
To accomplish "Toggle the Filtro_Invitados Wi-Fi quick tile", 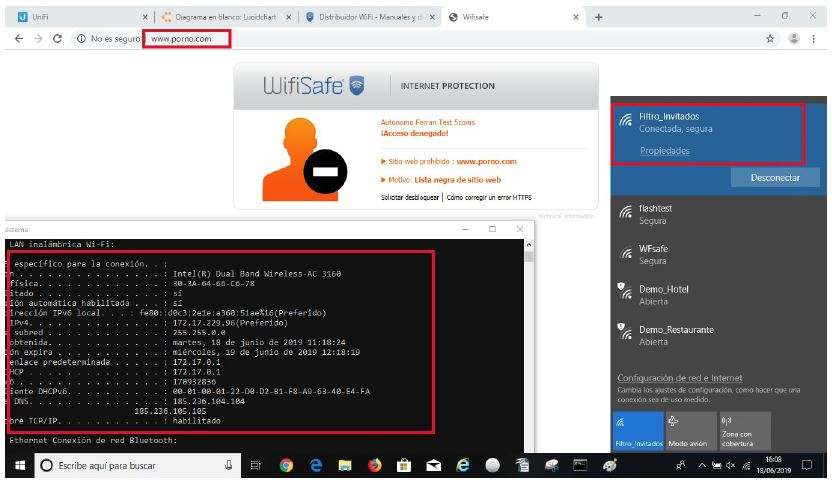I will pyautogui.click(x=638, y=430).
